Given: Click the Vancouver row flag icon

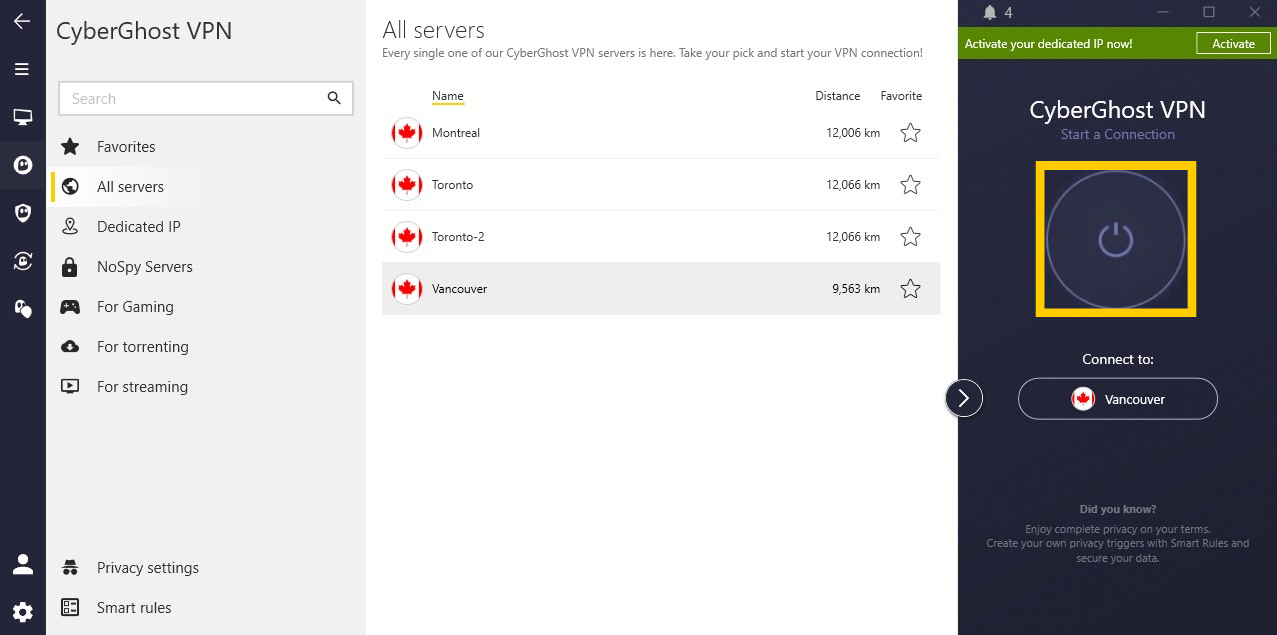Looking at the screenshot, I should pos(407,289).
